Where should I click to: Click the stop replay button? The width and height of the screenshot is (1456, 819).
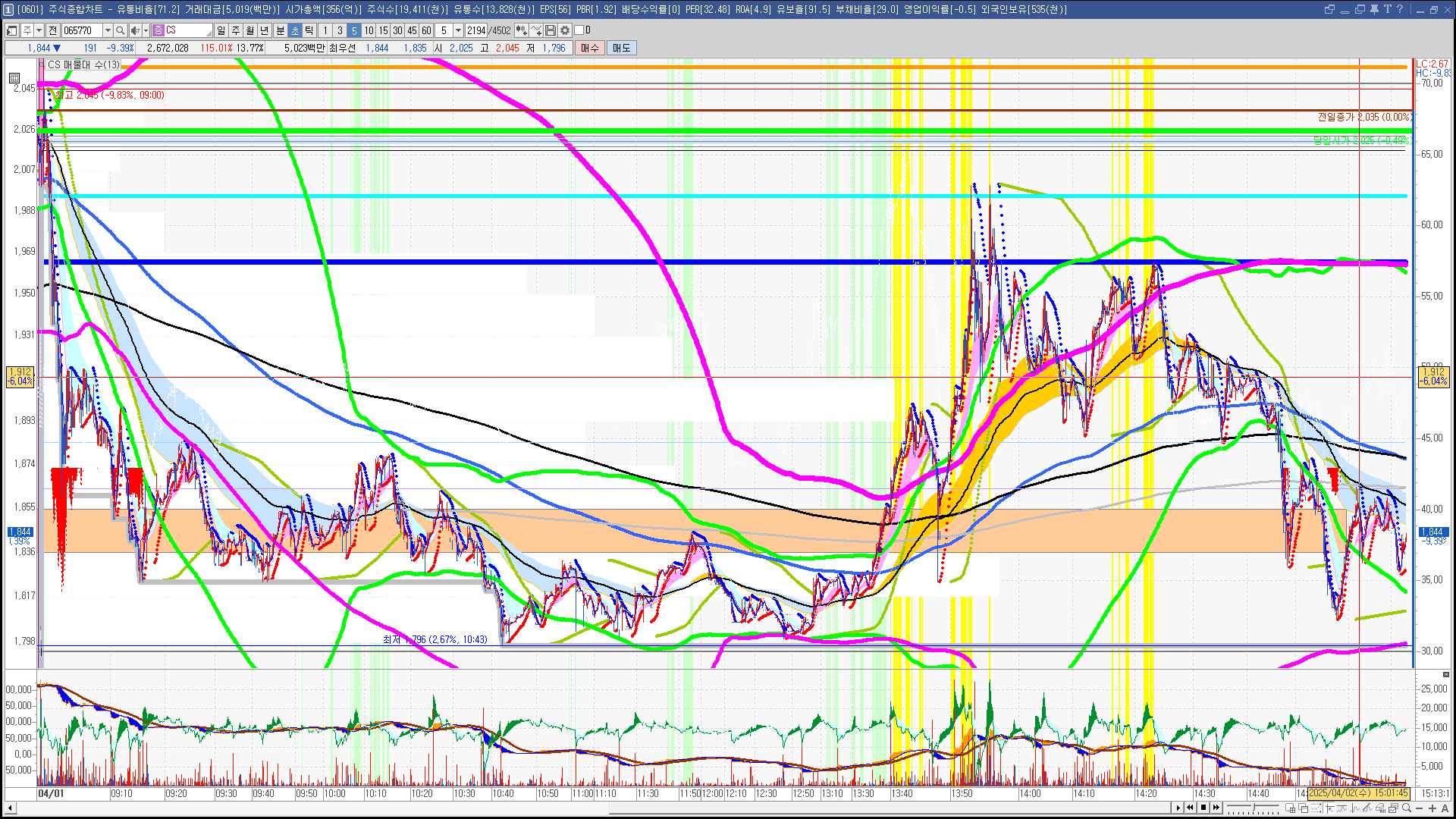[1203, 808]
